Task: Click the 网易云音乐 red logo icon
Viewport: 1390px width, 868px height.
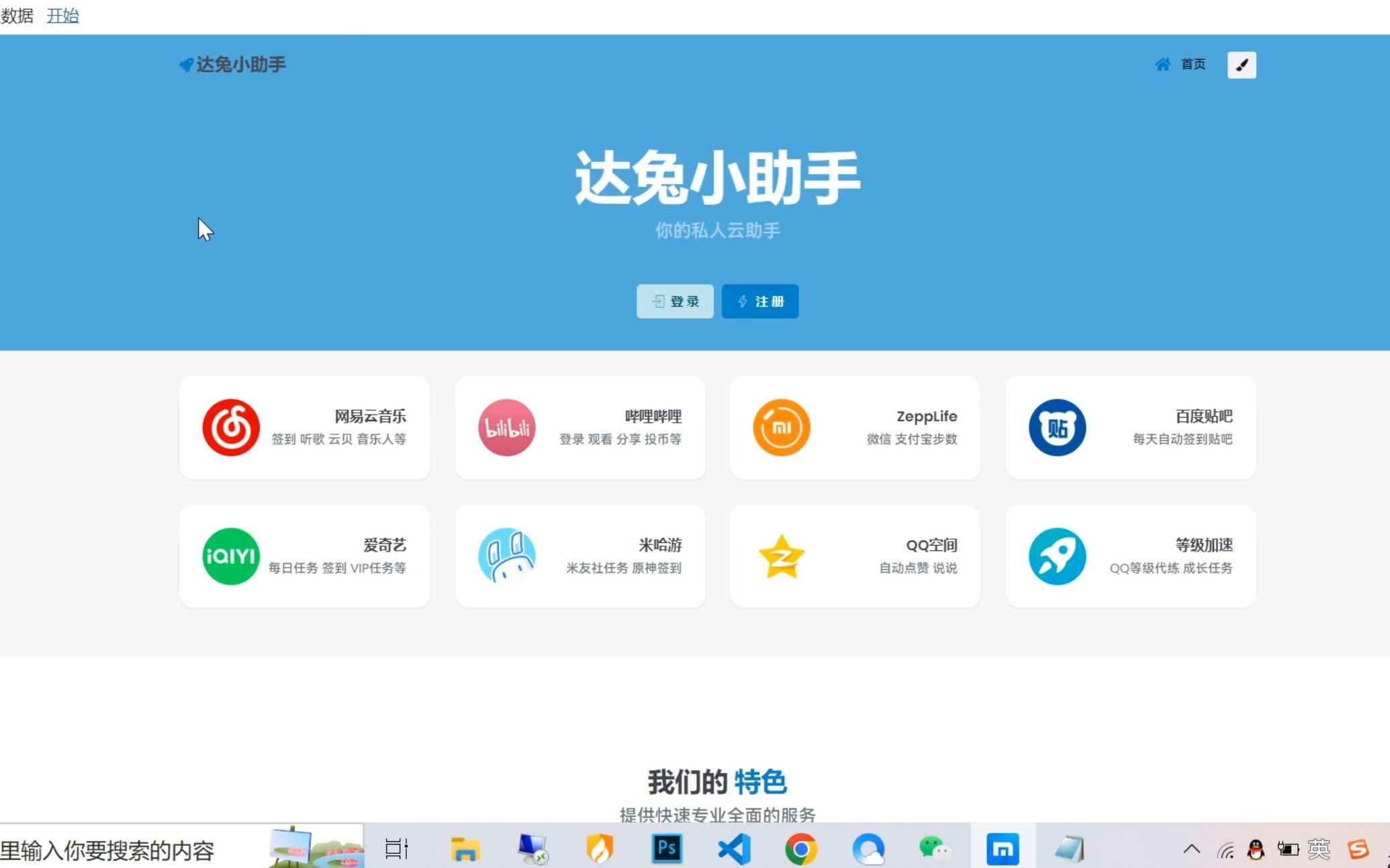Action: [x=231, y=428]
